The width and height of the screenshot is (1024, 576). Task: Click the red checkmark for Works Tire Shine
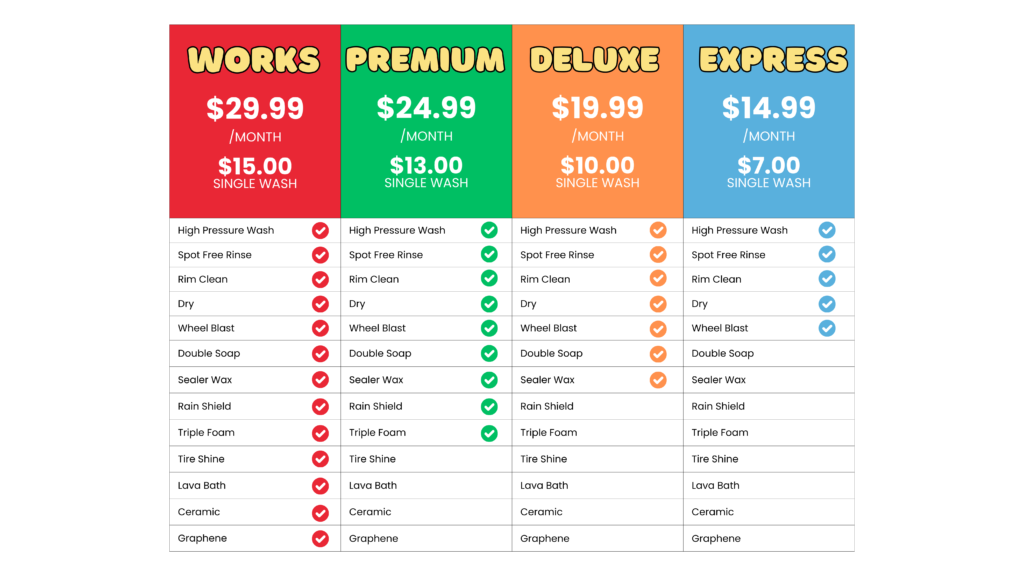320,459
